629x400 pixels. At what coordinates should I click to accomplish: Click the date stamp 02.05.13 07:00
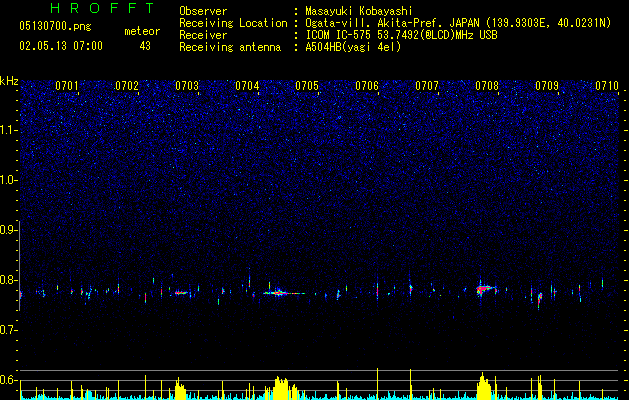(61, 46)
